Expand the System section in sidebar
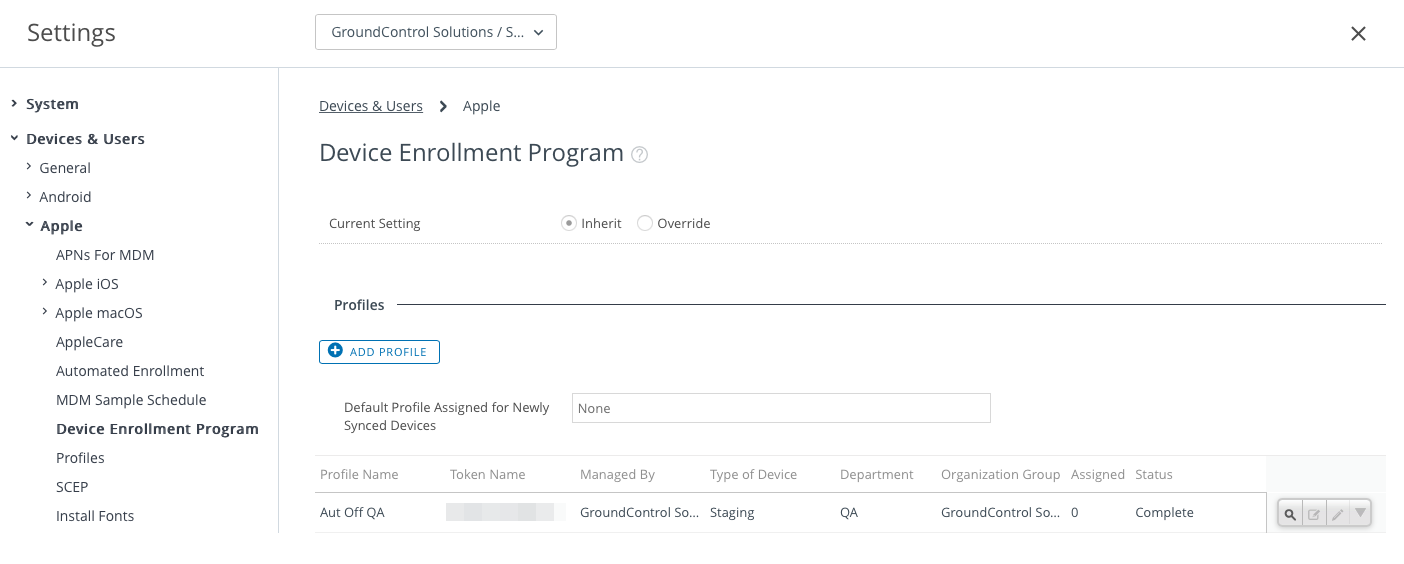This screenshot has width=1404, height=564. (52, 104)
